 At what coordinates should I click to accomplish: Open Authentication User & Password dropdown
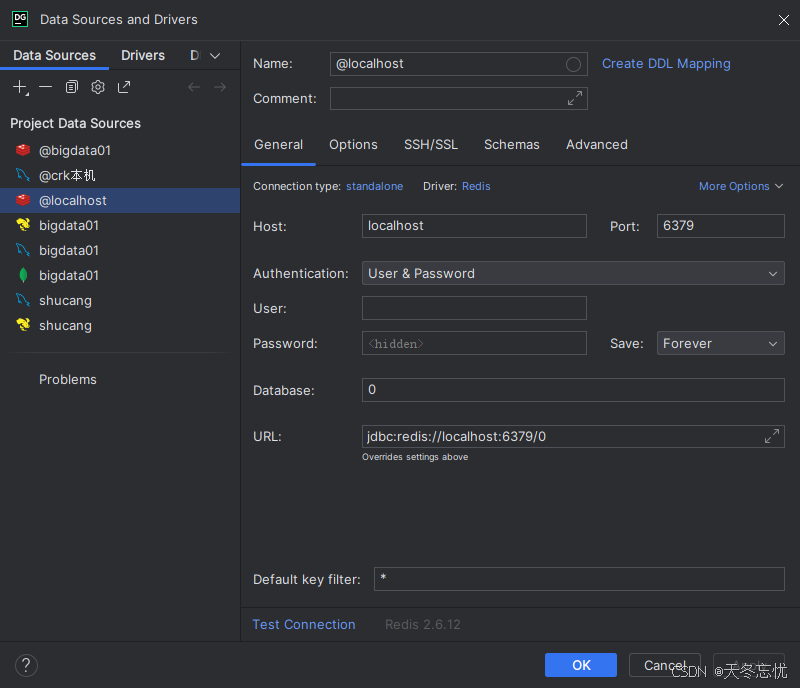[573, 274]
